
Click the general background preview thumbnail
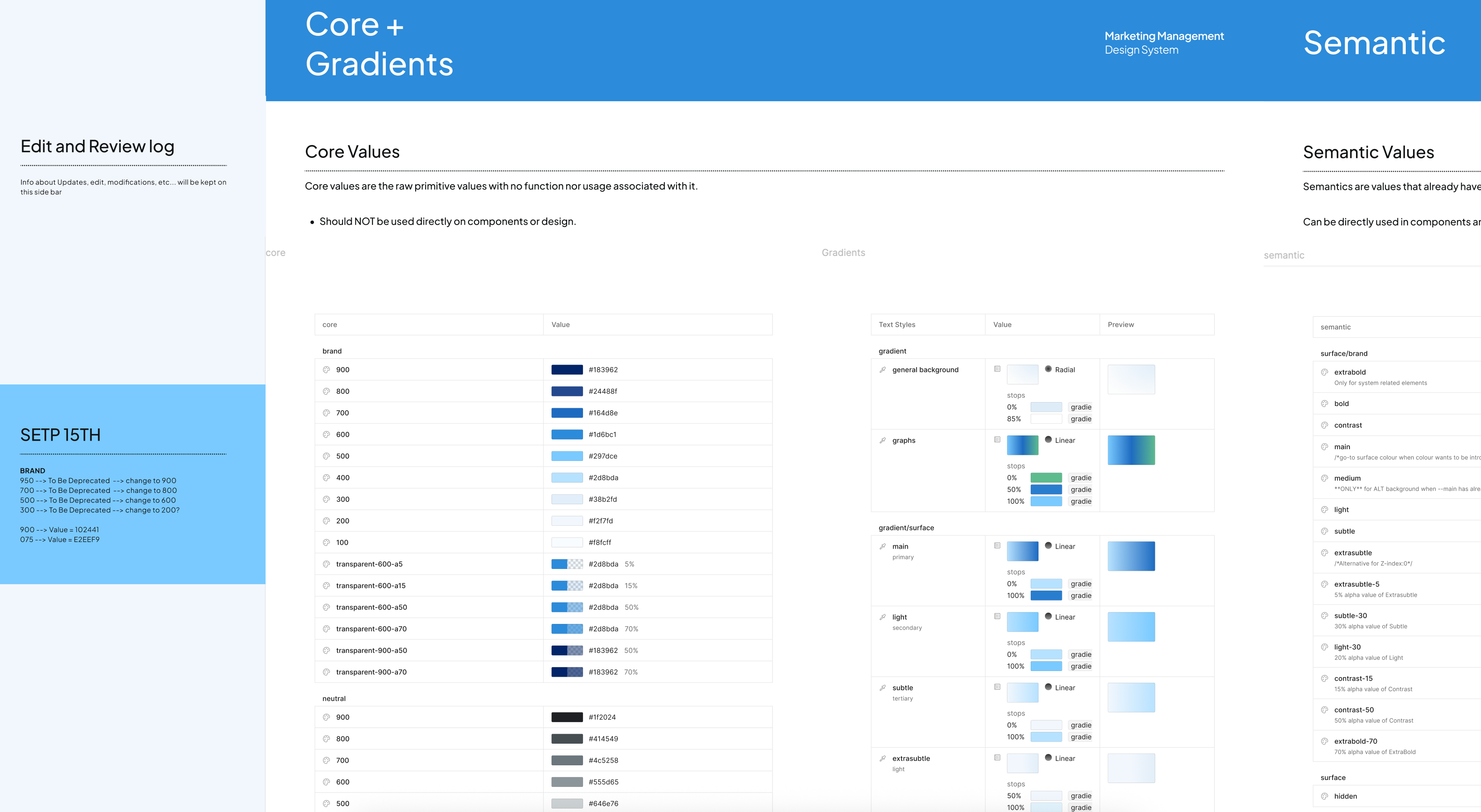coord(1131,379)
